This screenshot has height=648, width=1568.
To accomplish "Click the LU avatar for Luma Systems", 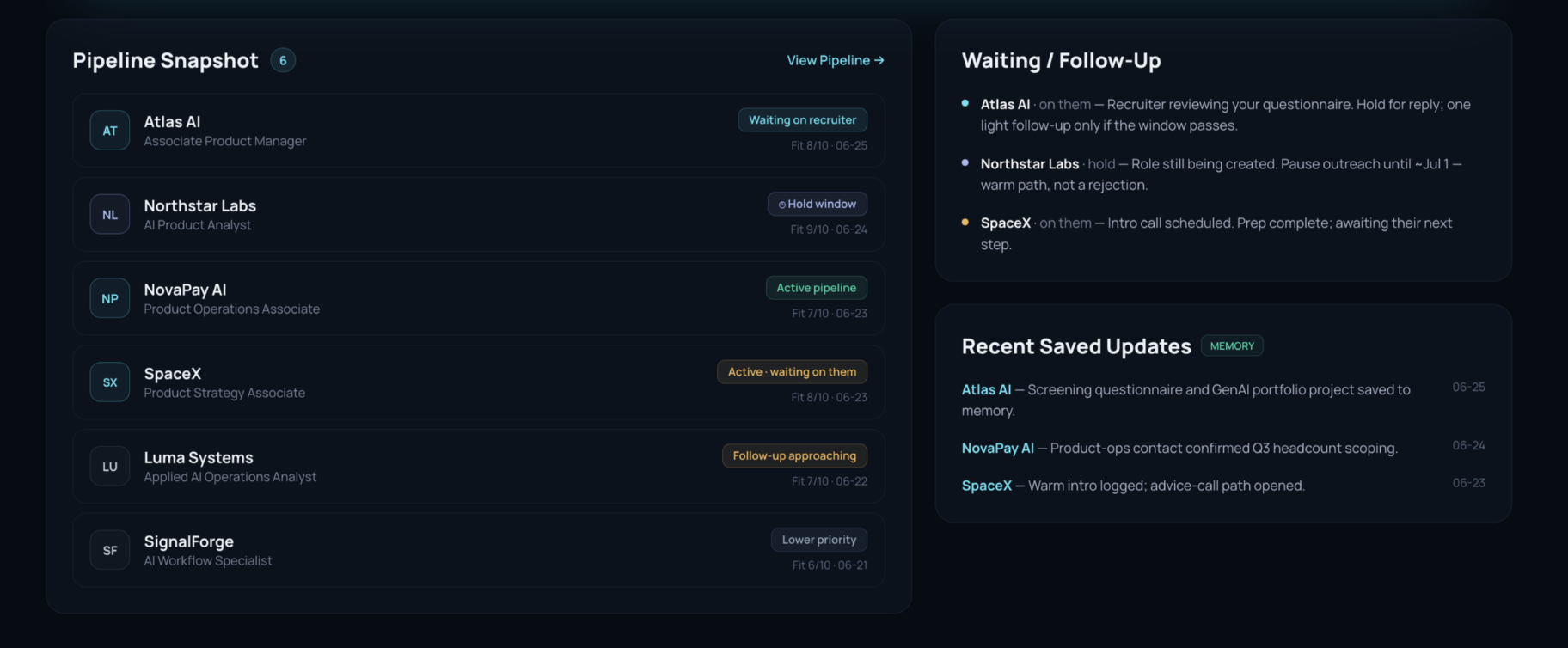I will (110, 467).
